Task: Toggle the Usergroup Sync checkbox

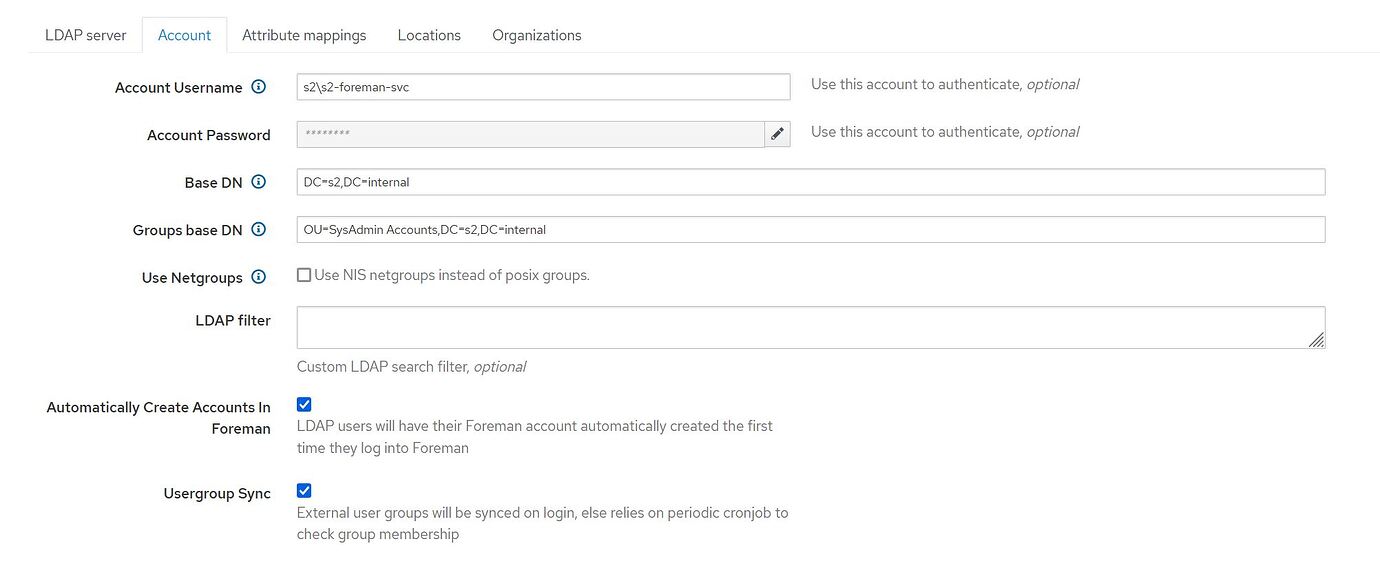Action: point(303,490)
